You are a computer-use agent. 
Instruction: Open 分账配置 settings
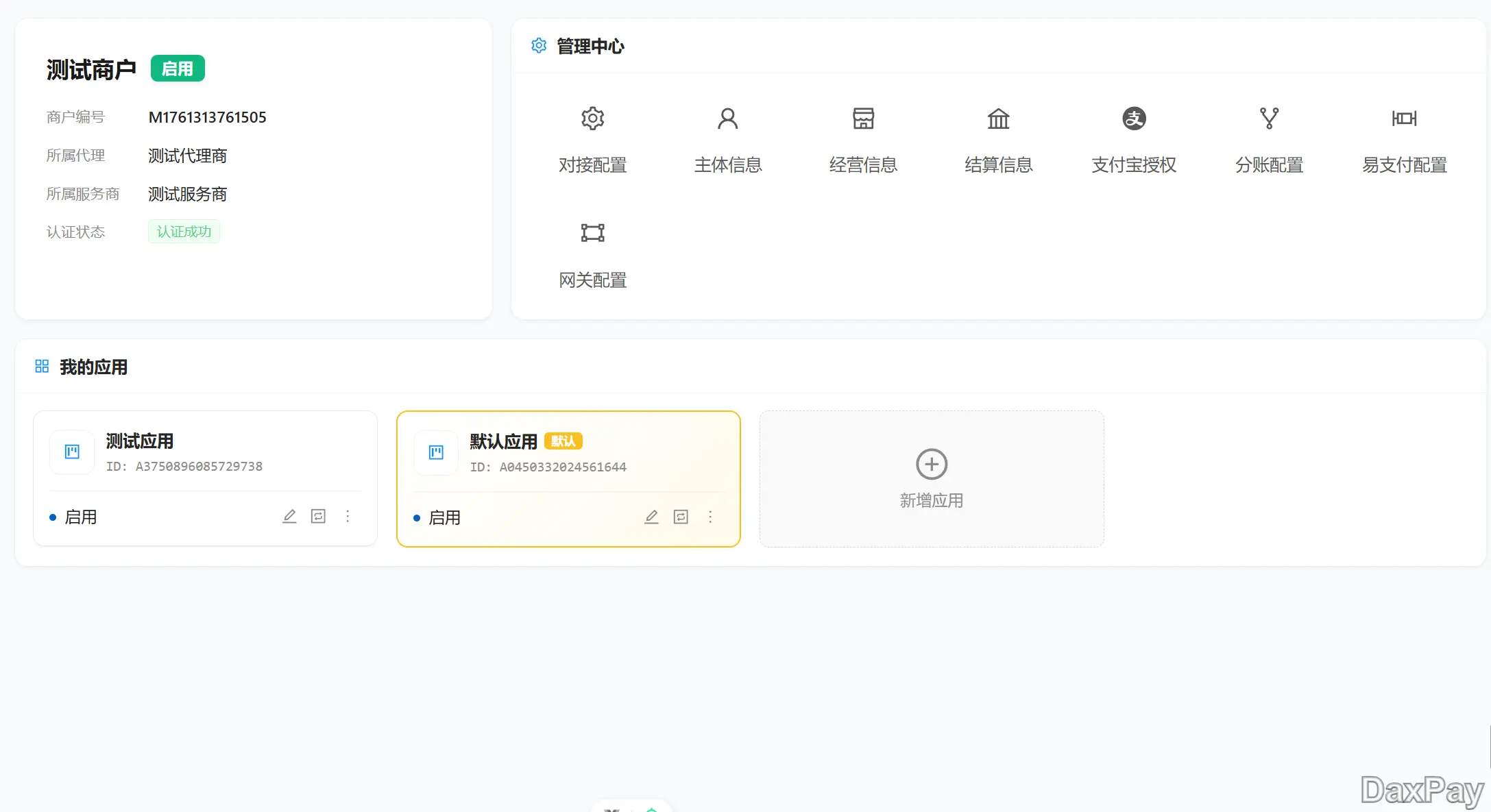pos(1269,139)
